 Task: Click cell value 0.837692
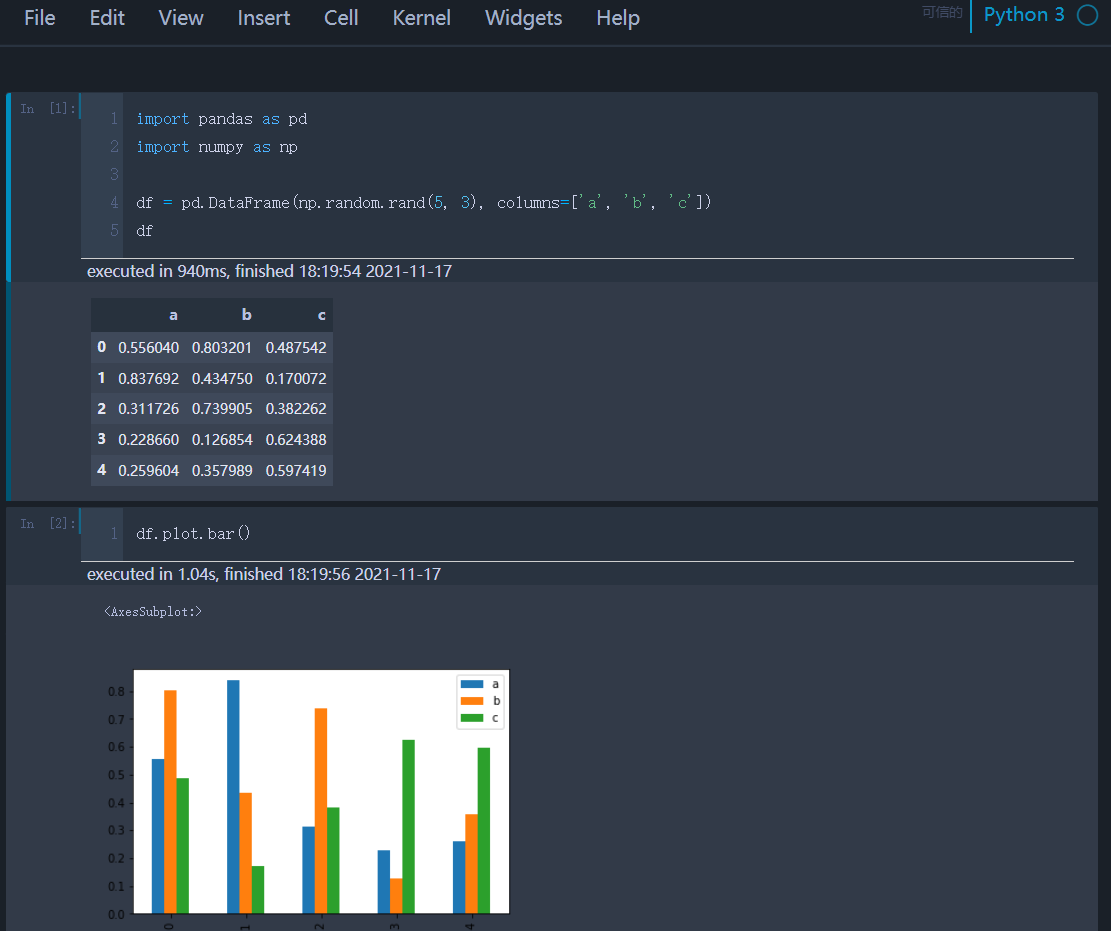tap(149, 379)
